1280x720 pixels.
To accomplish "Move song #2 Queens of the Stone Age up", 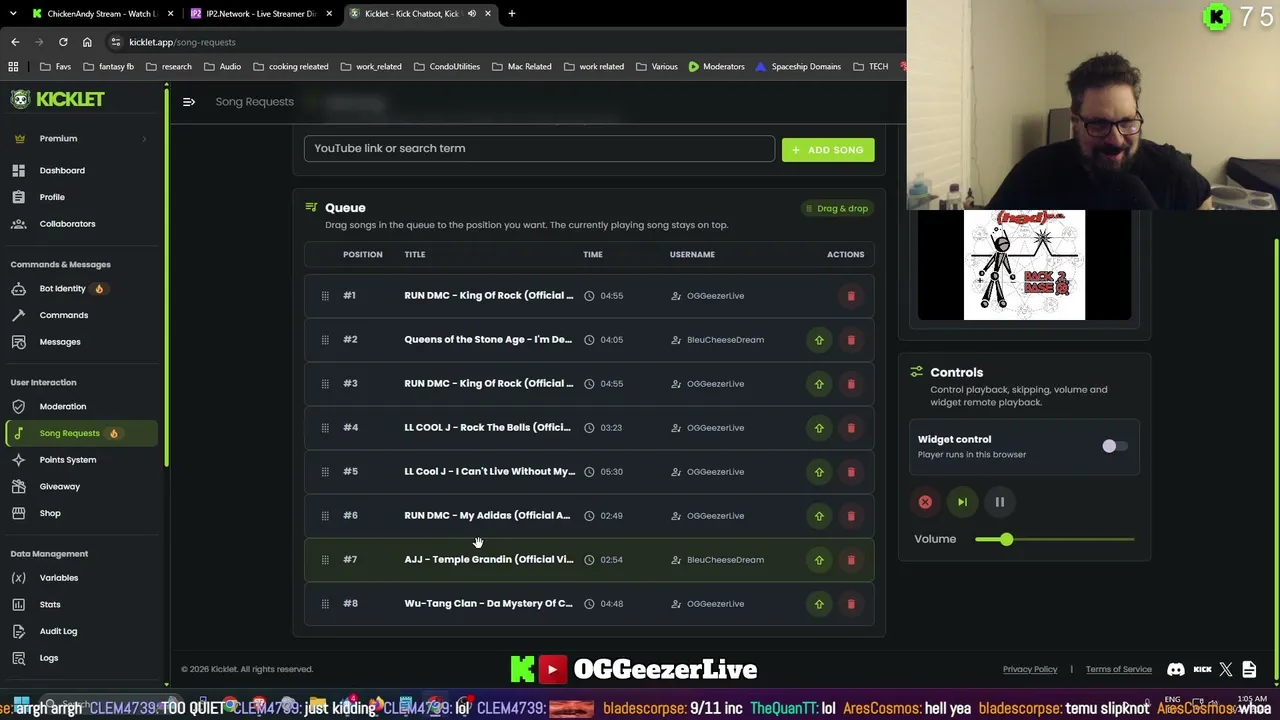I will pos(819,340).
